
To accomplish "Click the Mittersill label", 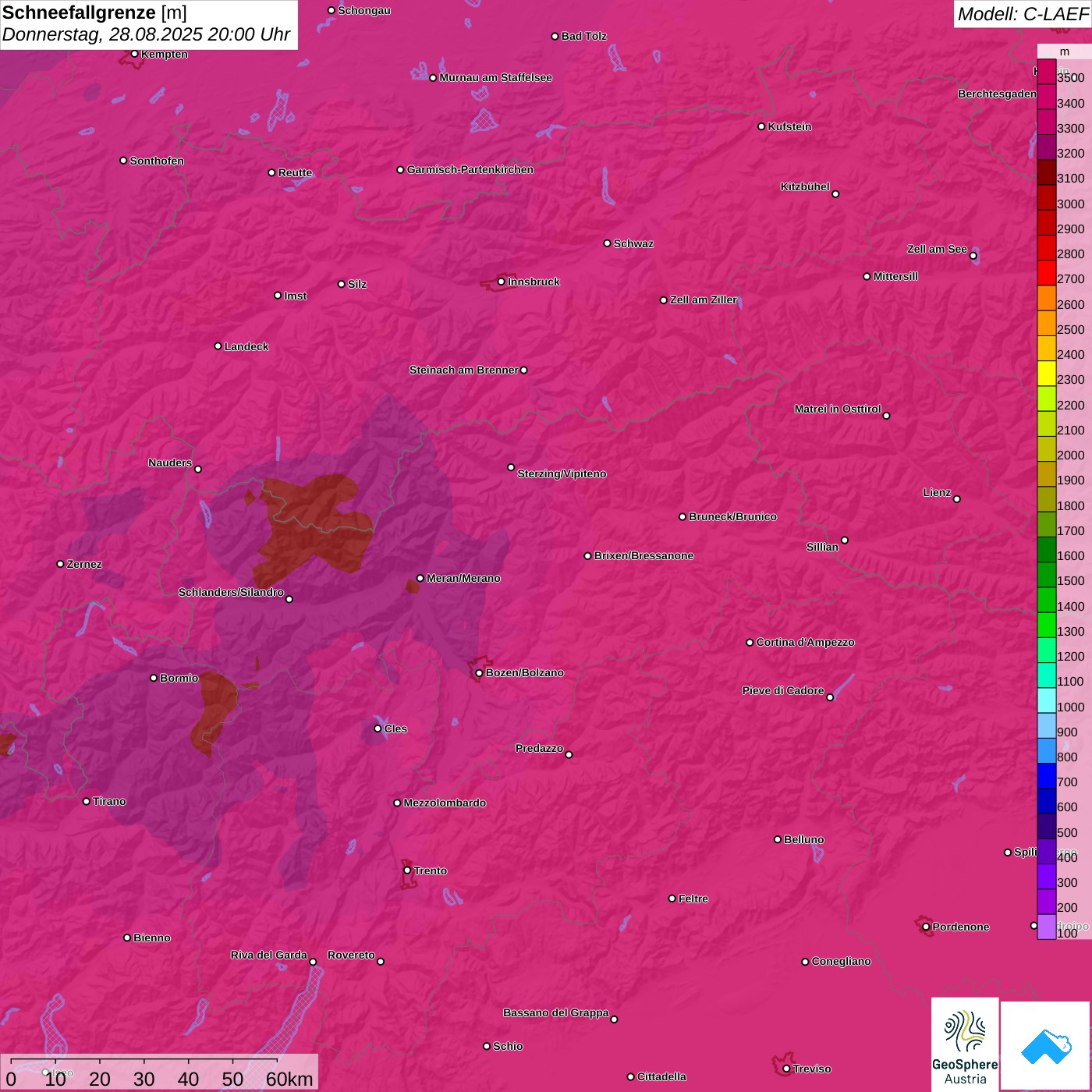I will [895, 276].
